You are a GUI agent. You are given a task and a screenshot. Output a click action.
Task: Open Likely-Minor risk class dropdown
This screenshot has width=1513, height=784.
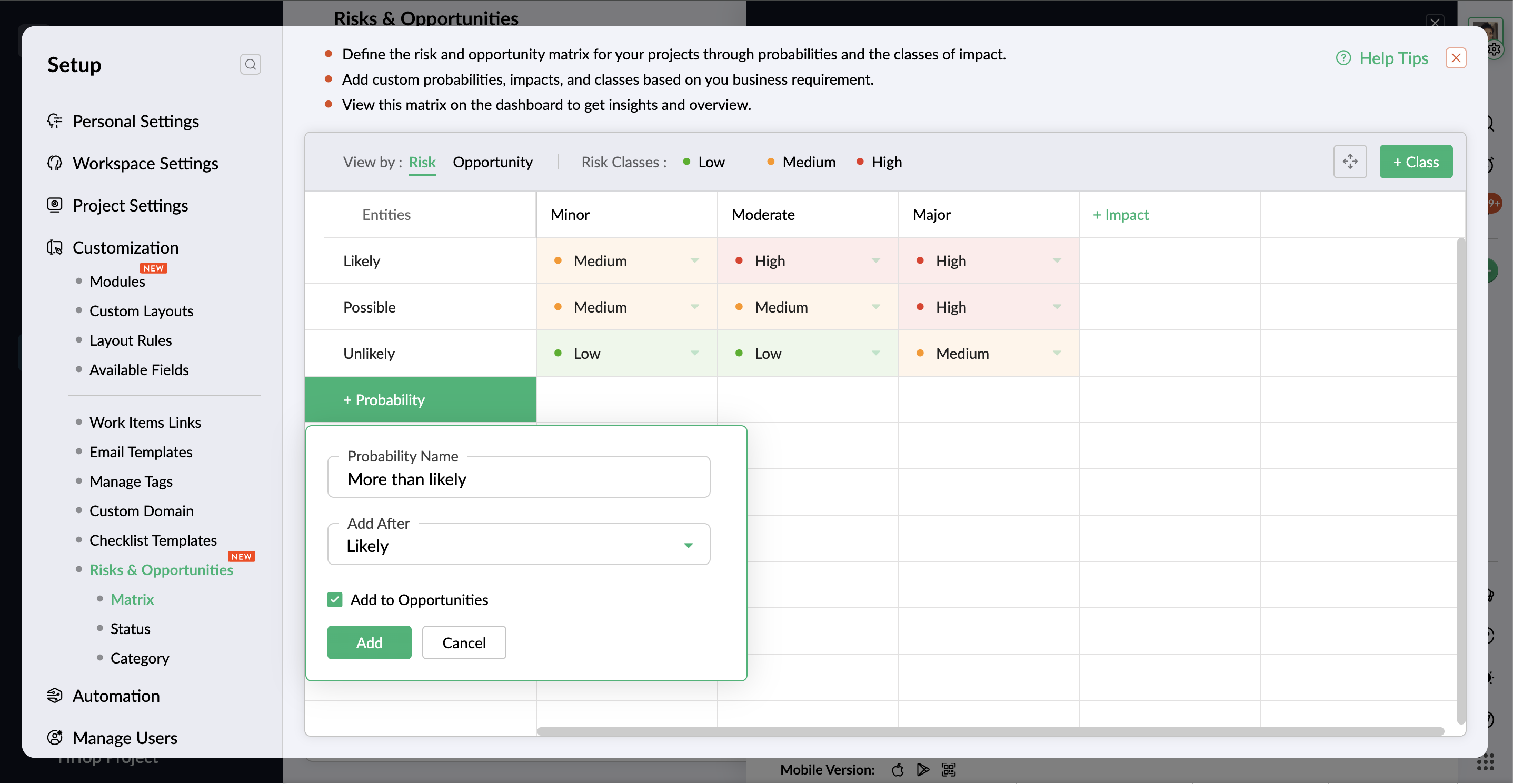(695, 260)
